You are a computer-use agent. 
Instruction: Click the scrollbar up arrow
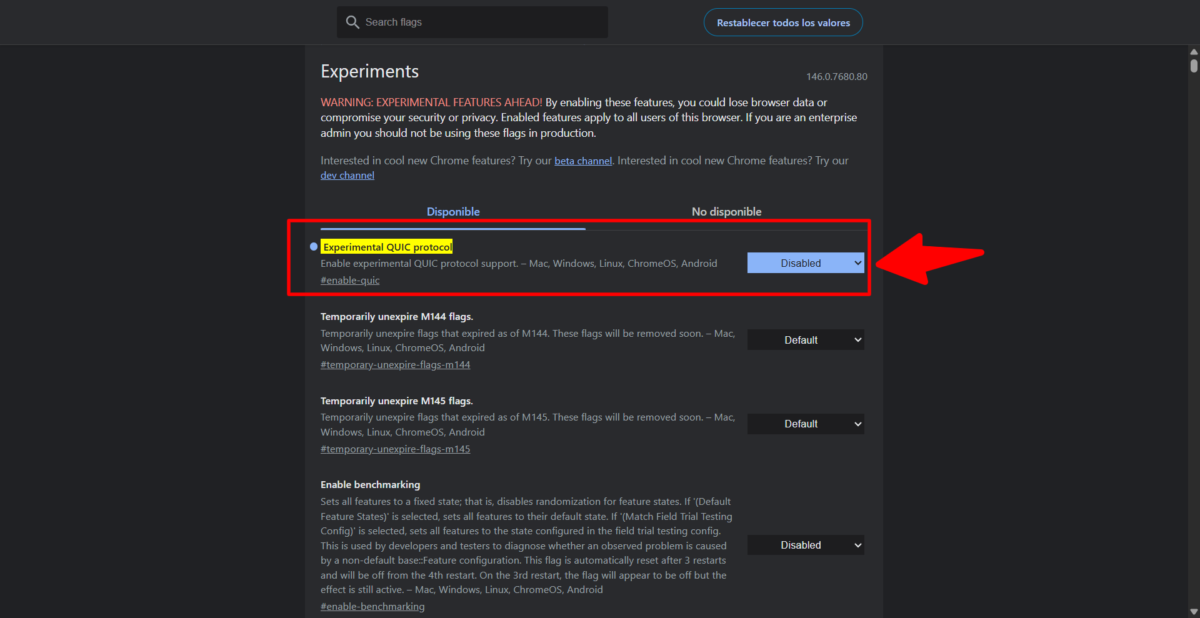[1193, 52]
